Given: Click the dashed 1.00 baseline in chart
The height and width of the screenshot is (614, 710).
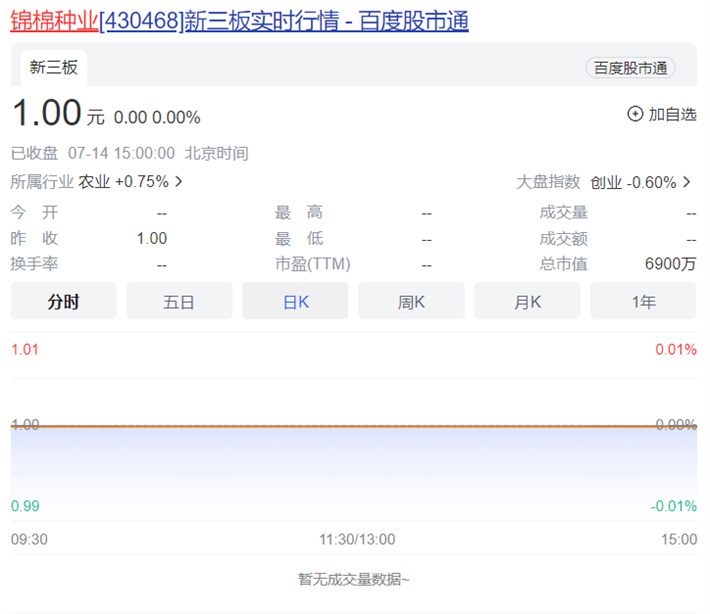Looking at the screenshot, I should pyautogui.click(x=350, y=426).
